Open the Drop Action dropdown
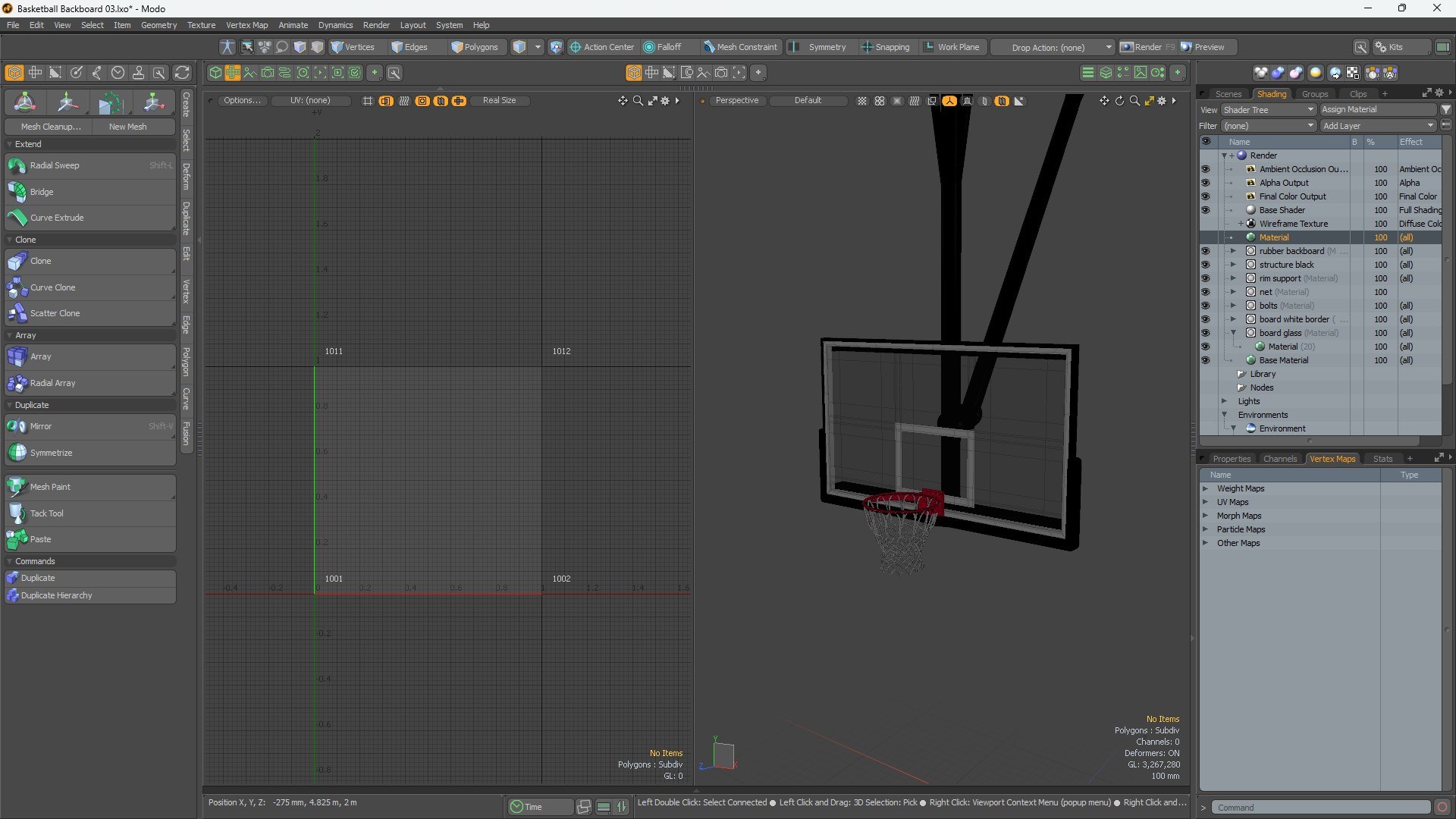The height and width of the screenshot is (819, 1456). 1053,47
